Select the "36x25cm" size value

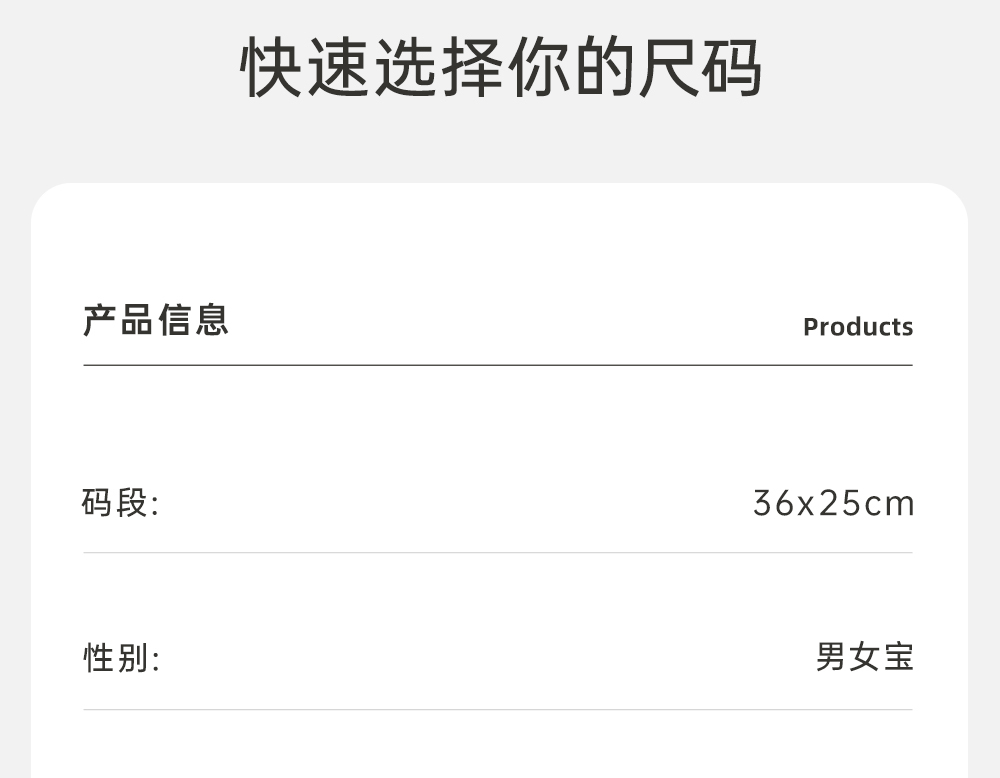pos(833,503)
